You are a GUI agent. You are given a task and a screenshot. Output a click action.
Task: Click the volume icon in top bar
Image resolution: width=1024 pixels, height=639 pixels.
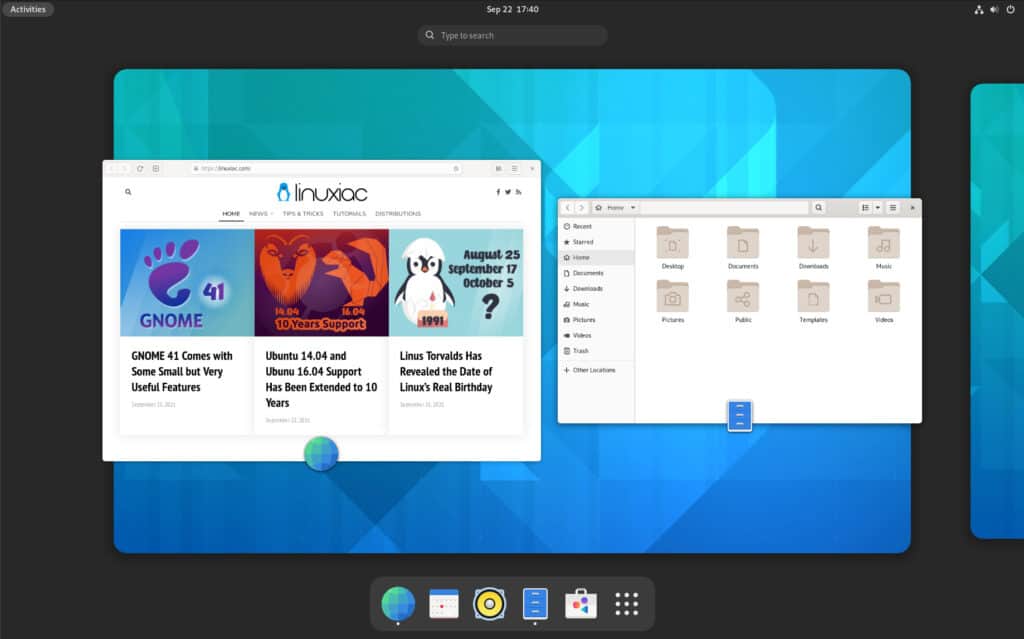(994, 9)
